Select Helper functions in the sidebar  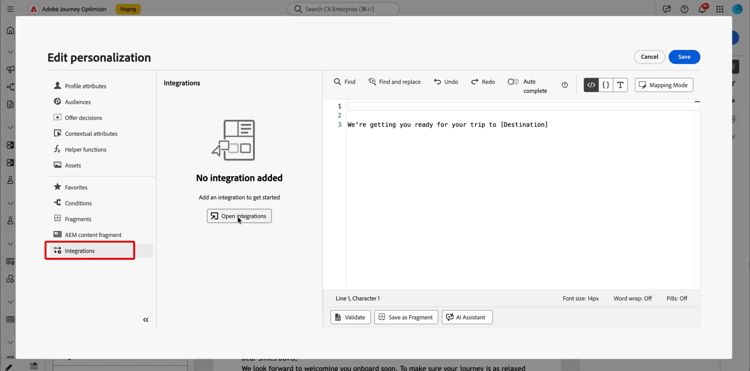pyautogui.click(x=86, y=150)
